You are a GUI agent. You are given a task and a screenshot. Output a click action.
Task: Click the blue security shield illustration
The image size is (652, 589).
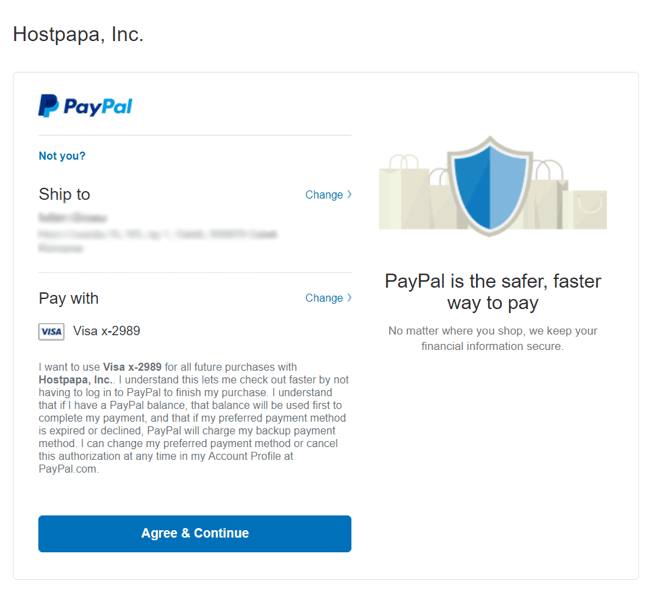[x=490, y=186]
